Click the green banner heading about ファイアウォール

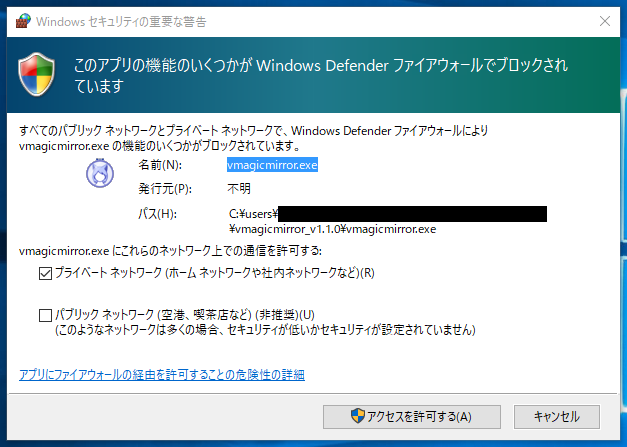coord(321,75)
